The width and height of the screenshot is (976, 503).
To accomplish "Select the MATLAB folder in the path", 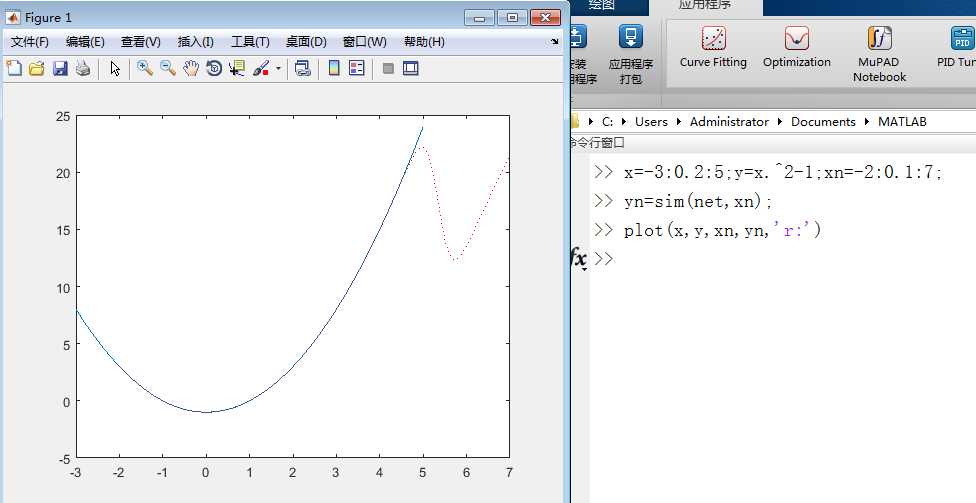I will tap(902, 122).
